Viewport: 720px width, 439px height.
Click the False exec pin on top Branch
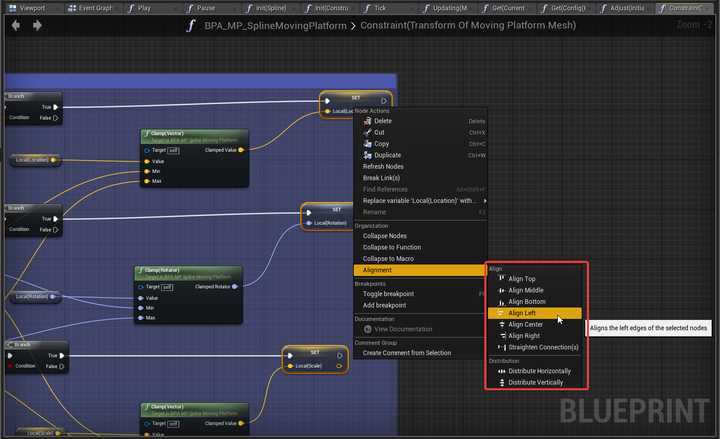[56, 118]
